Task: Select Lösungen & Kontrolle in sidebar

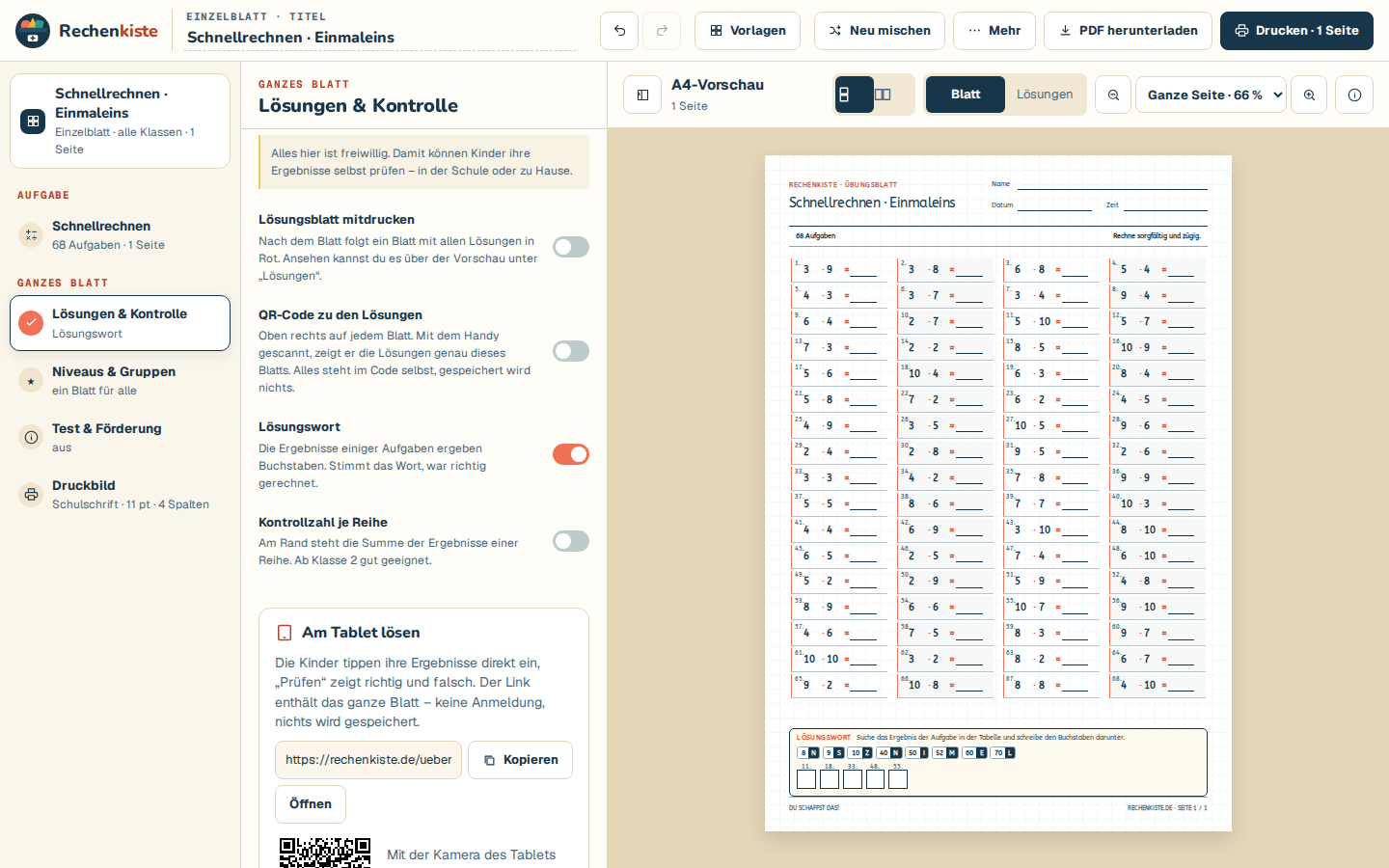Action: point(120,323)
